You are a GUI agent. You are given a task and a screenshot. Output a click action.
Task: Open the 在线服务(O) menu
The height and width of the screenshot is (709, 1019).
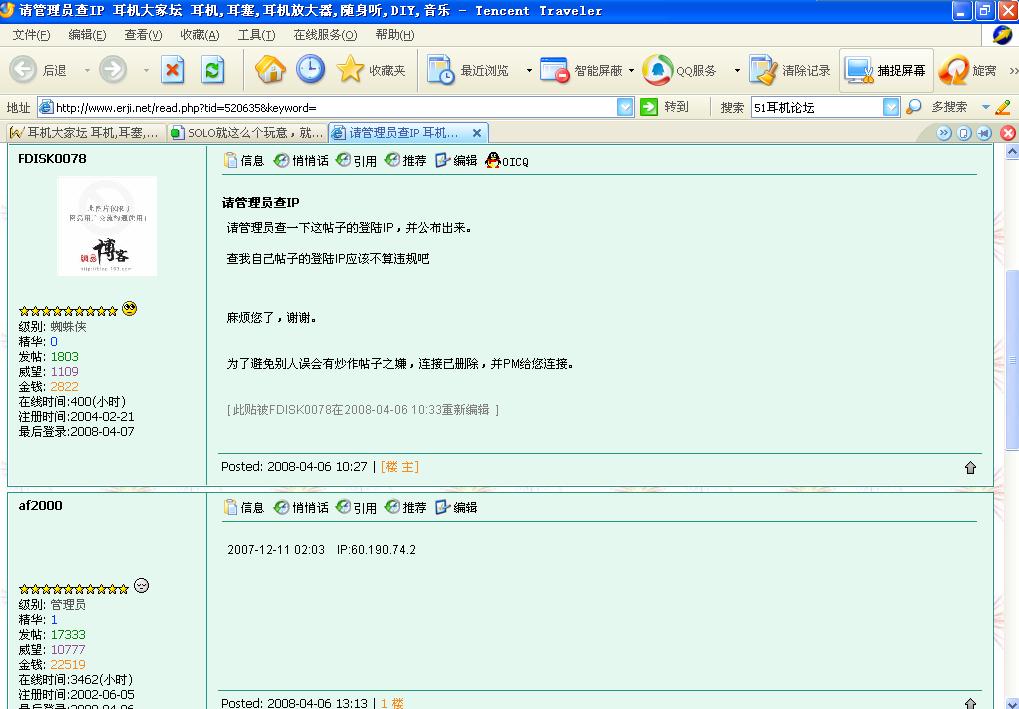tap(325, 35)
